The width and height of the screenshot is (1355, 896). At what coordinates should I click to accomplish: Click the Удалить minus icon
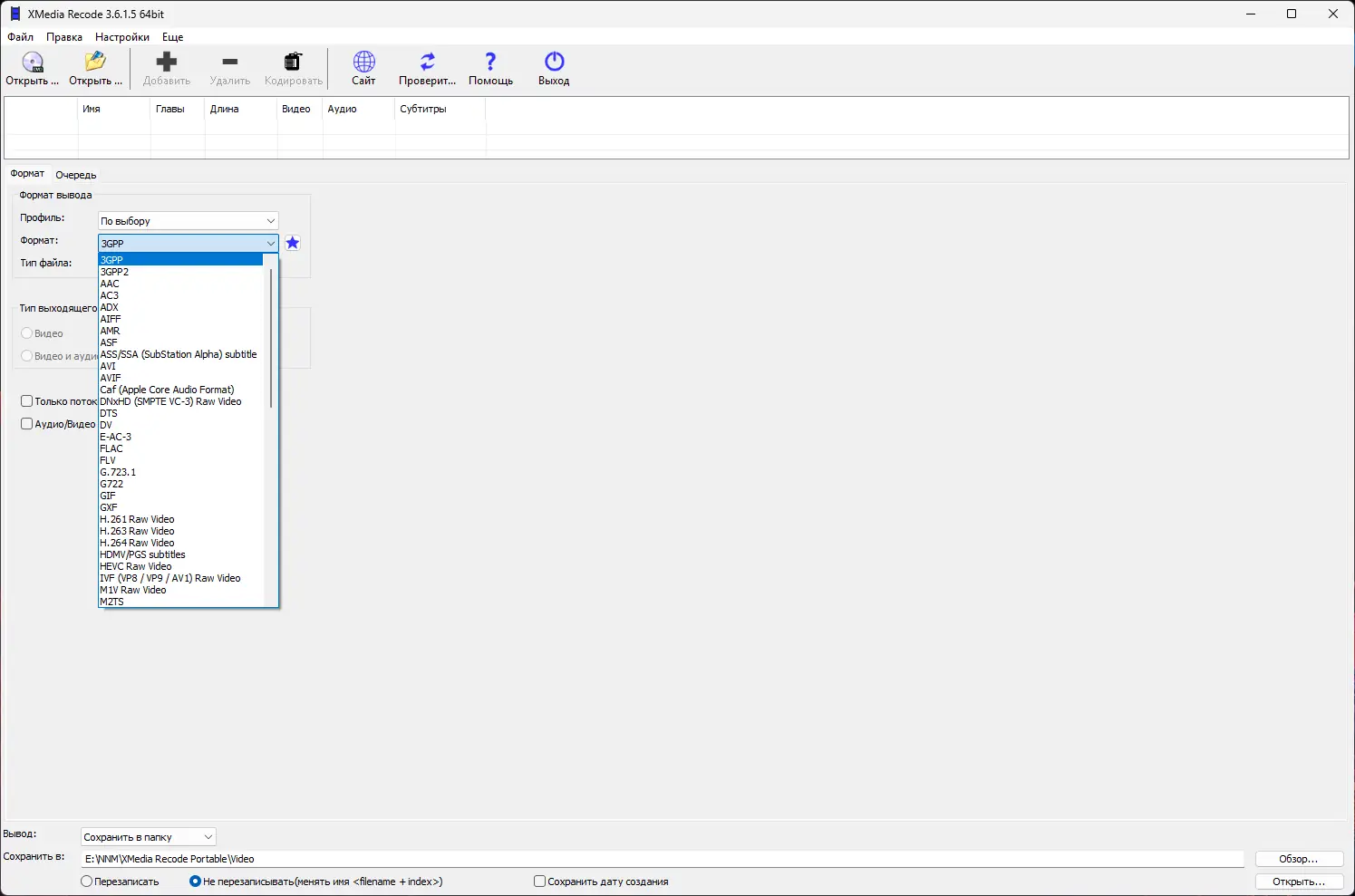tap(229, 61)
